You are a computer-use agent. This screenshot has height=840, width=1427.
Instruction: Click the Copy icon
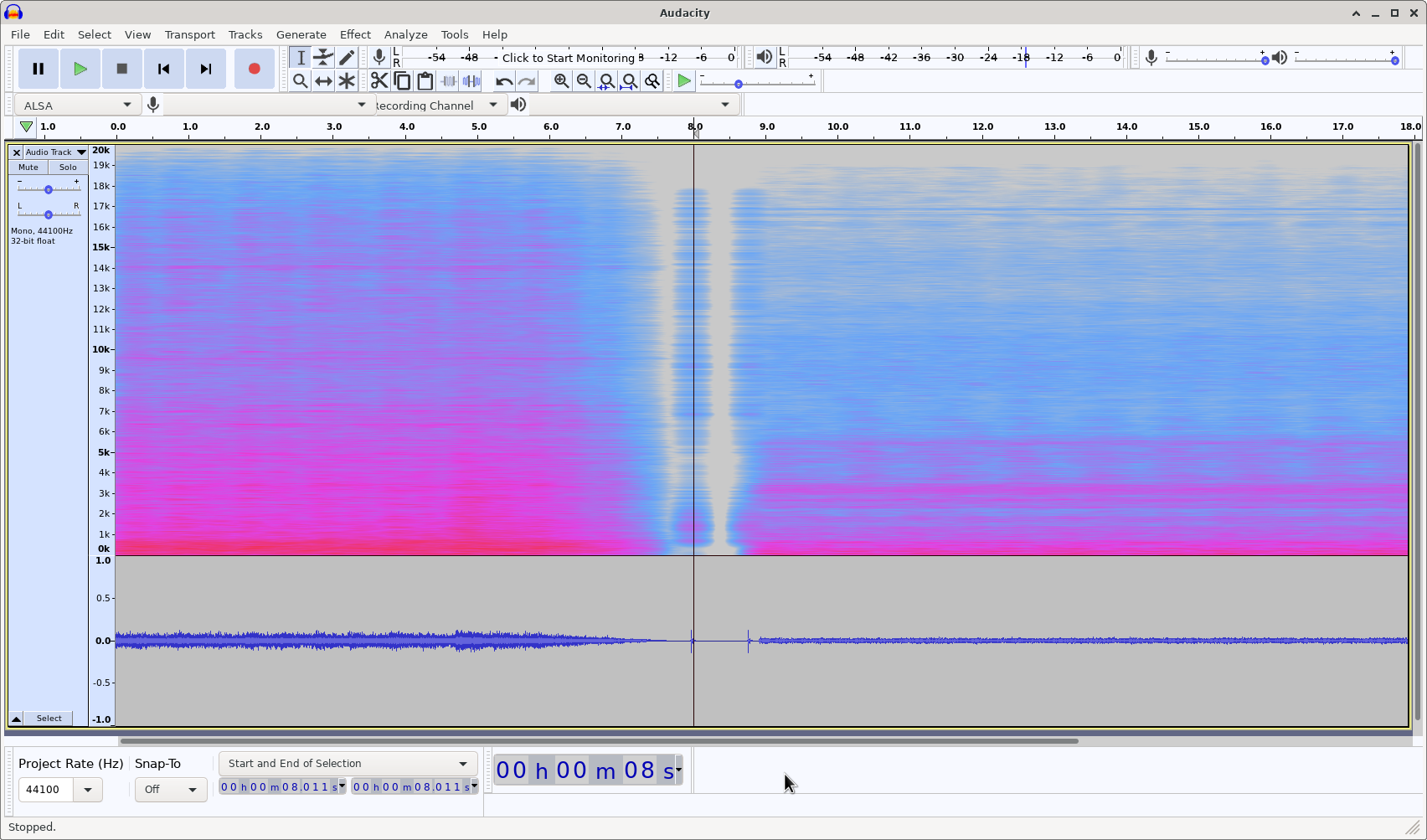click(x=402, y=81)
